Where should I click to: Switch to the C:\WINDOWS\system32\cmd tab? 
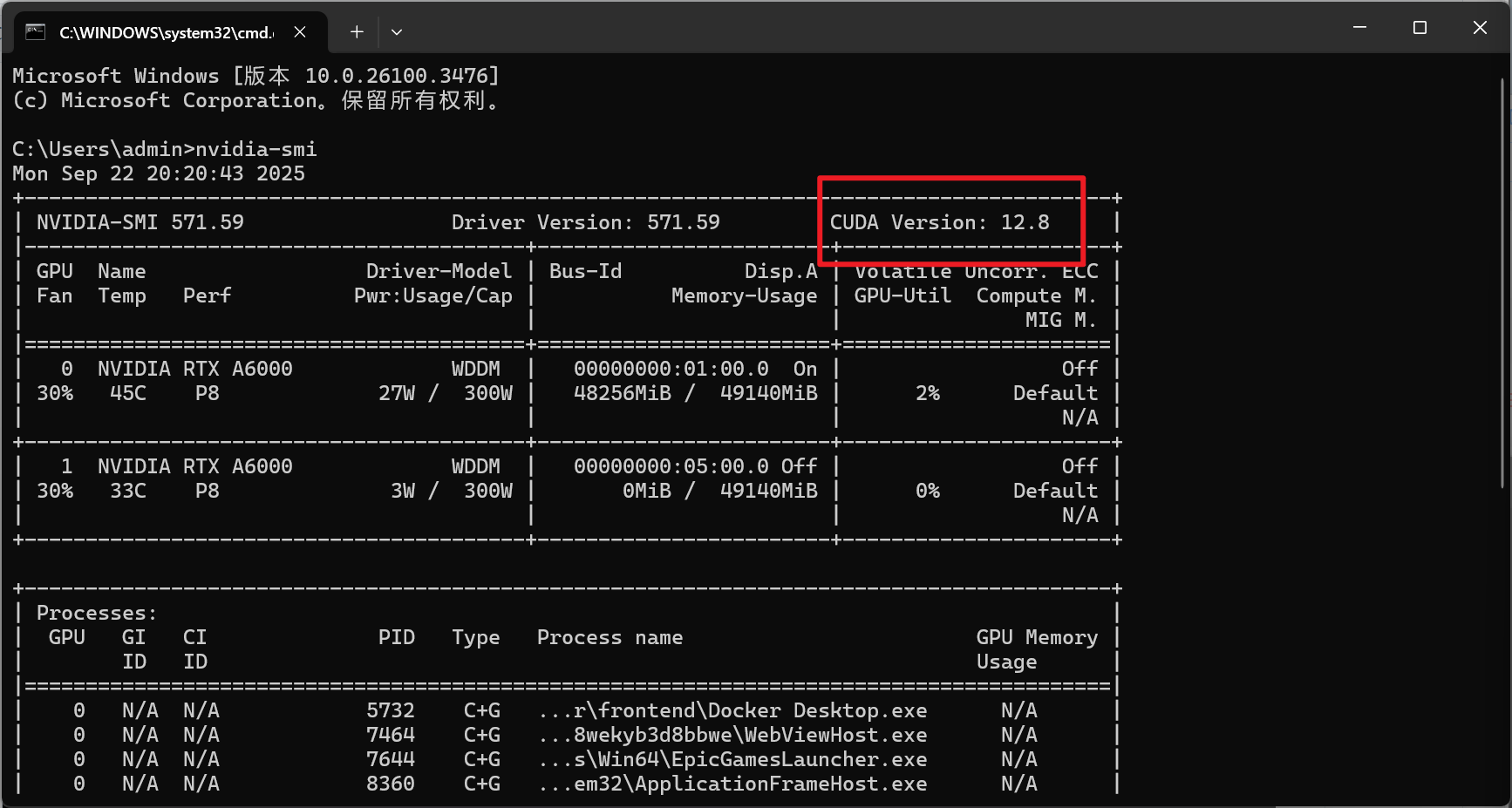(166, 31)
